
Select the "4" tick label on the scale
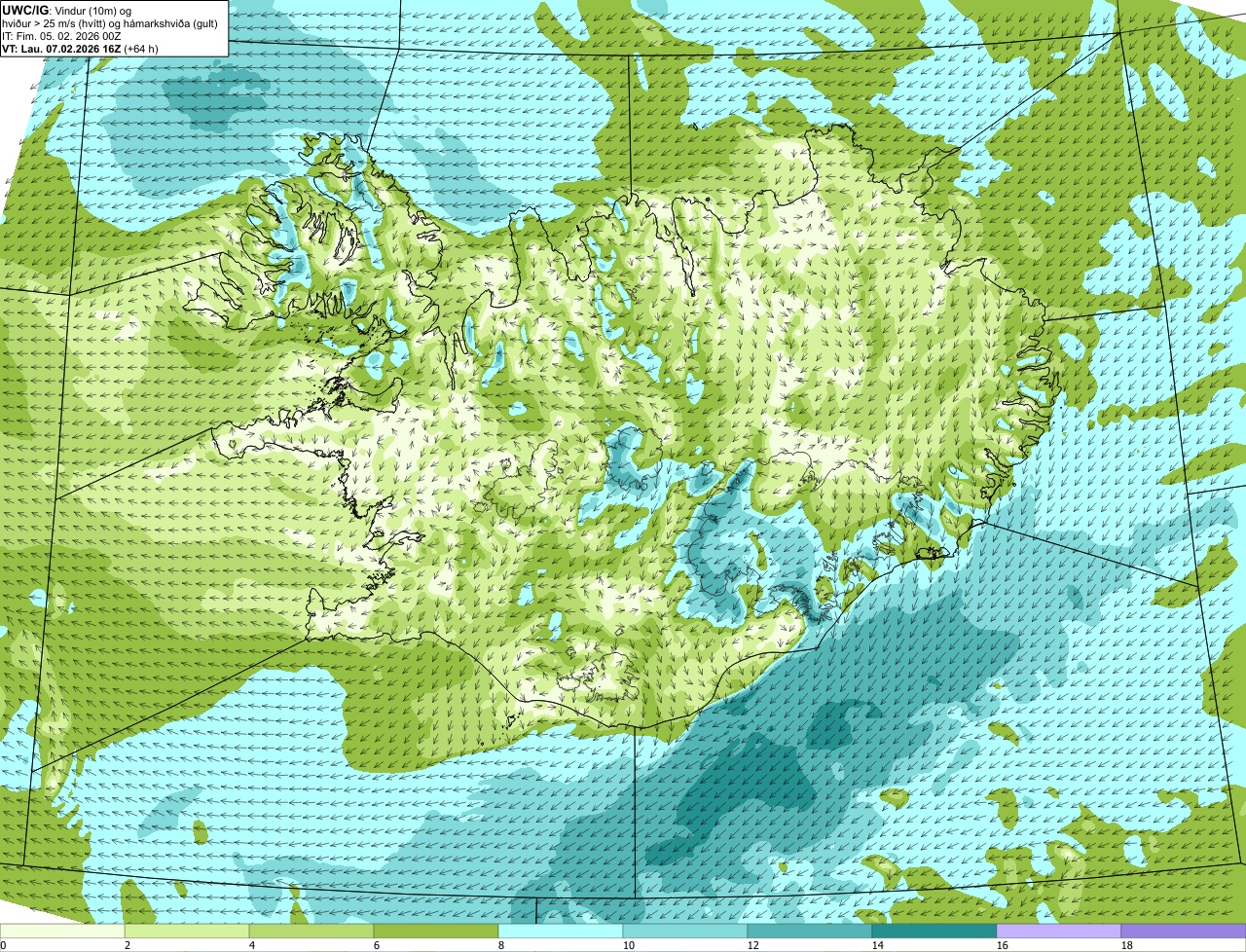(x=251, y=945)
